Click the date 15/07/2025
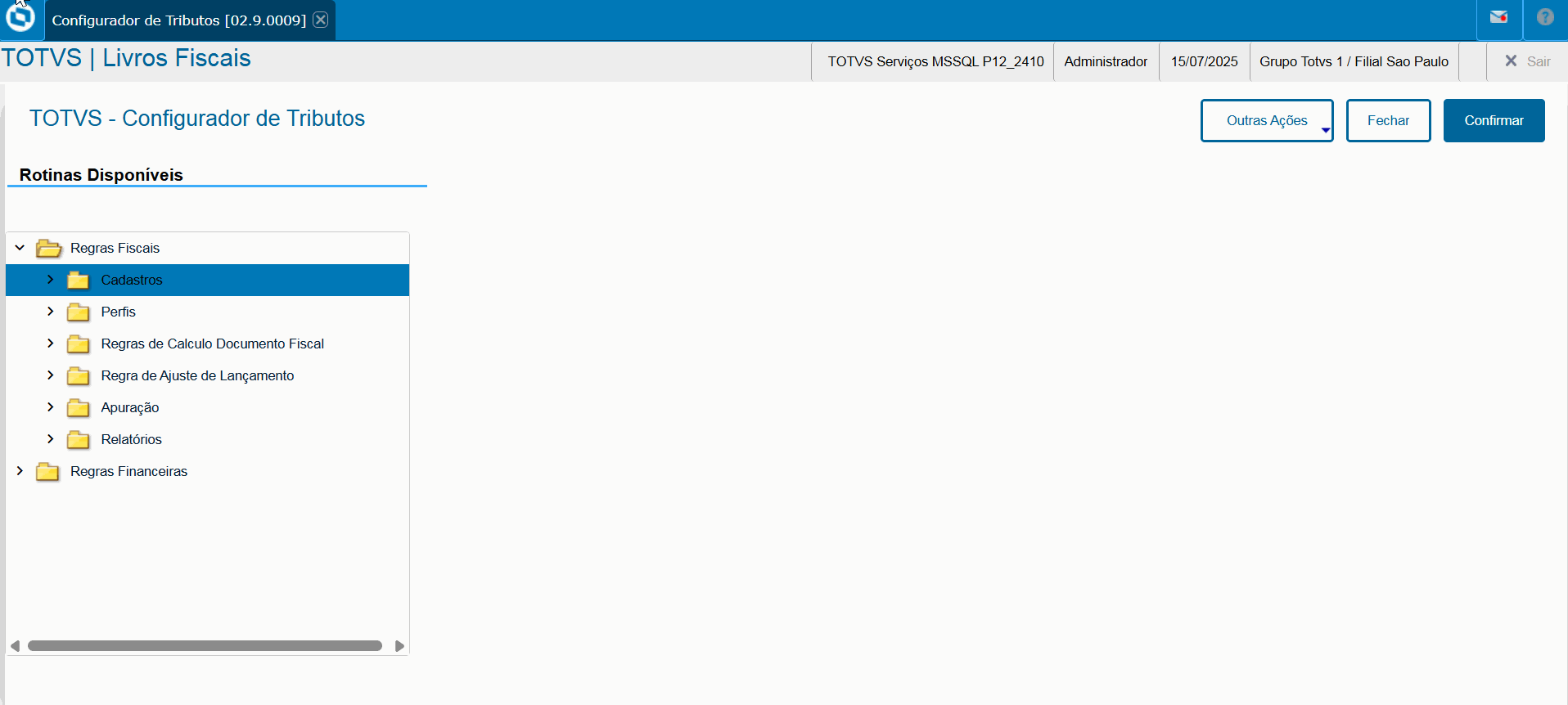1568x705 pixels. point(1204,61)
